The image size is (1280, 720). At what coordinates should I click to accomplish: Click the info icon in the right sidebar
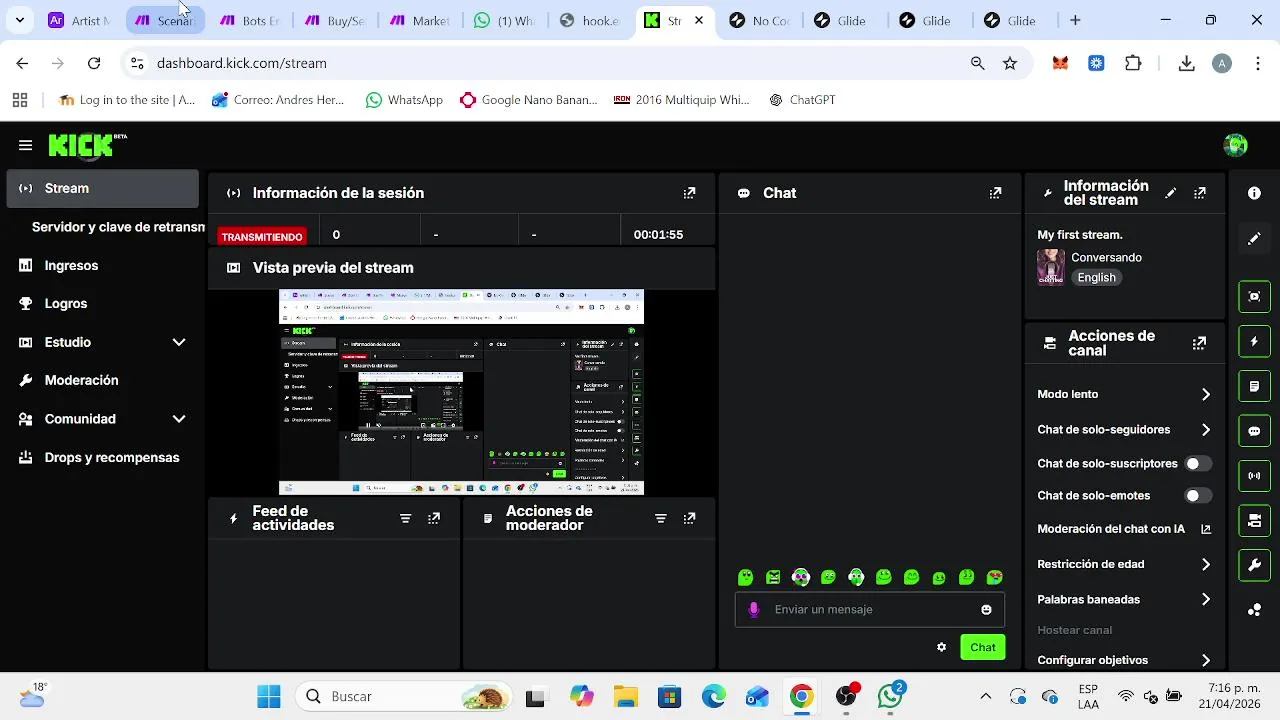click(x=1254, y=193)
